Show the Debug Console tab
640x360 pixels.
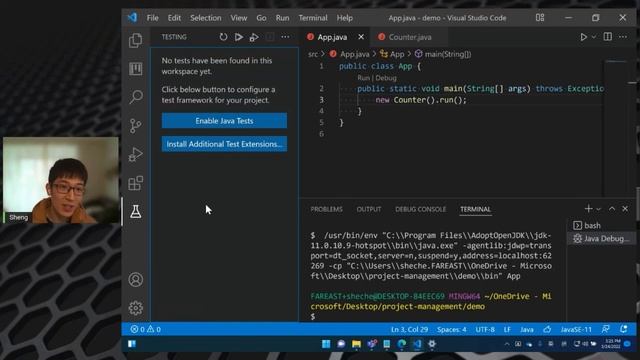[x=420, y=209]
